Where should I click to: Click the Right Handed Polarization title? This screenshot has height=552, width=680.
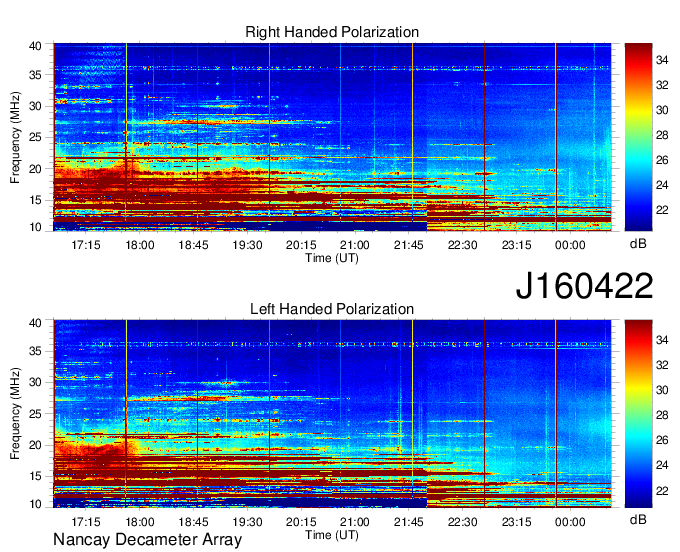pos(332,33)
